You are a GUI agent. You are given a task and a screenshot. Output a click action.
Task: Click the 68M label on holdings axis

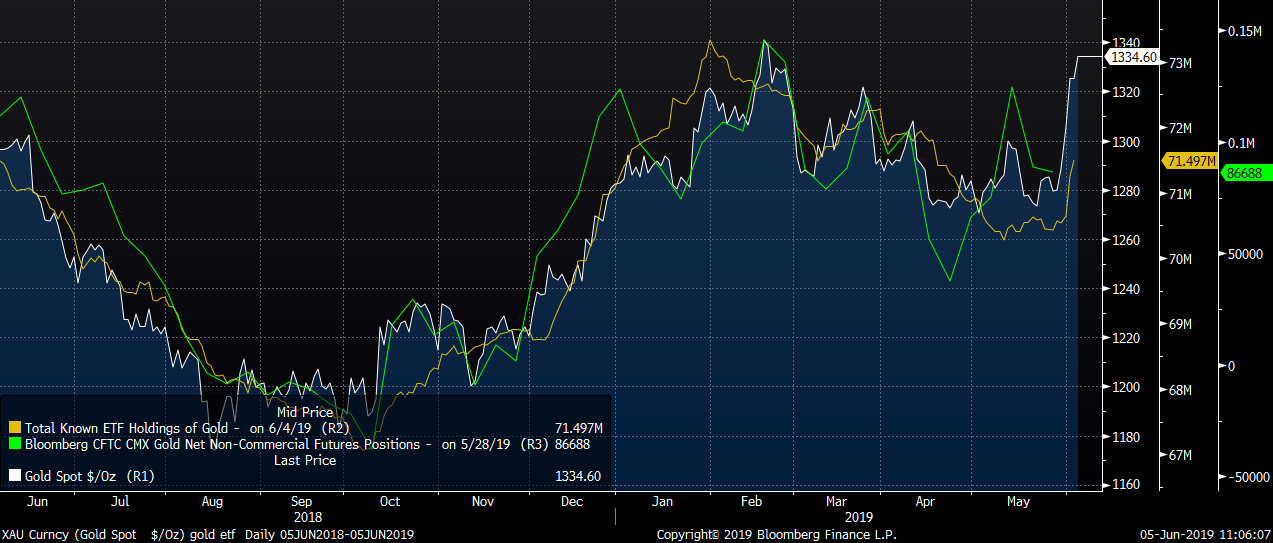tap(1181, 390)
